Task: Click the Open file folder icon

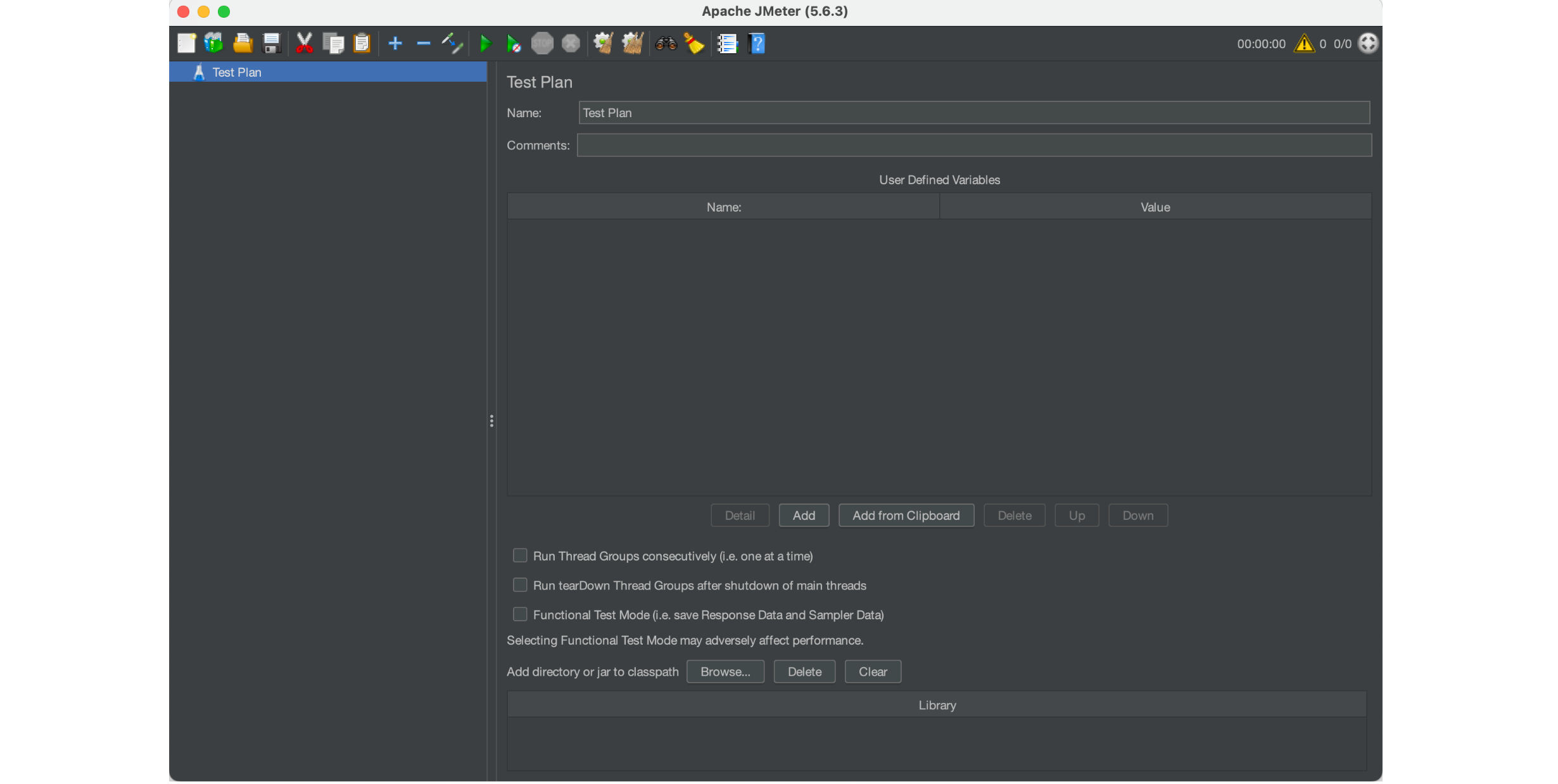Action: (x=243, y=43)
